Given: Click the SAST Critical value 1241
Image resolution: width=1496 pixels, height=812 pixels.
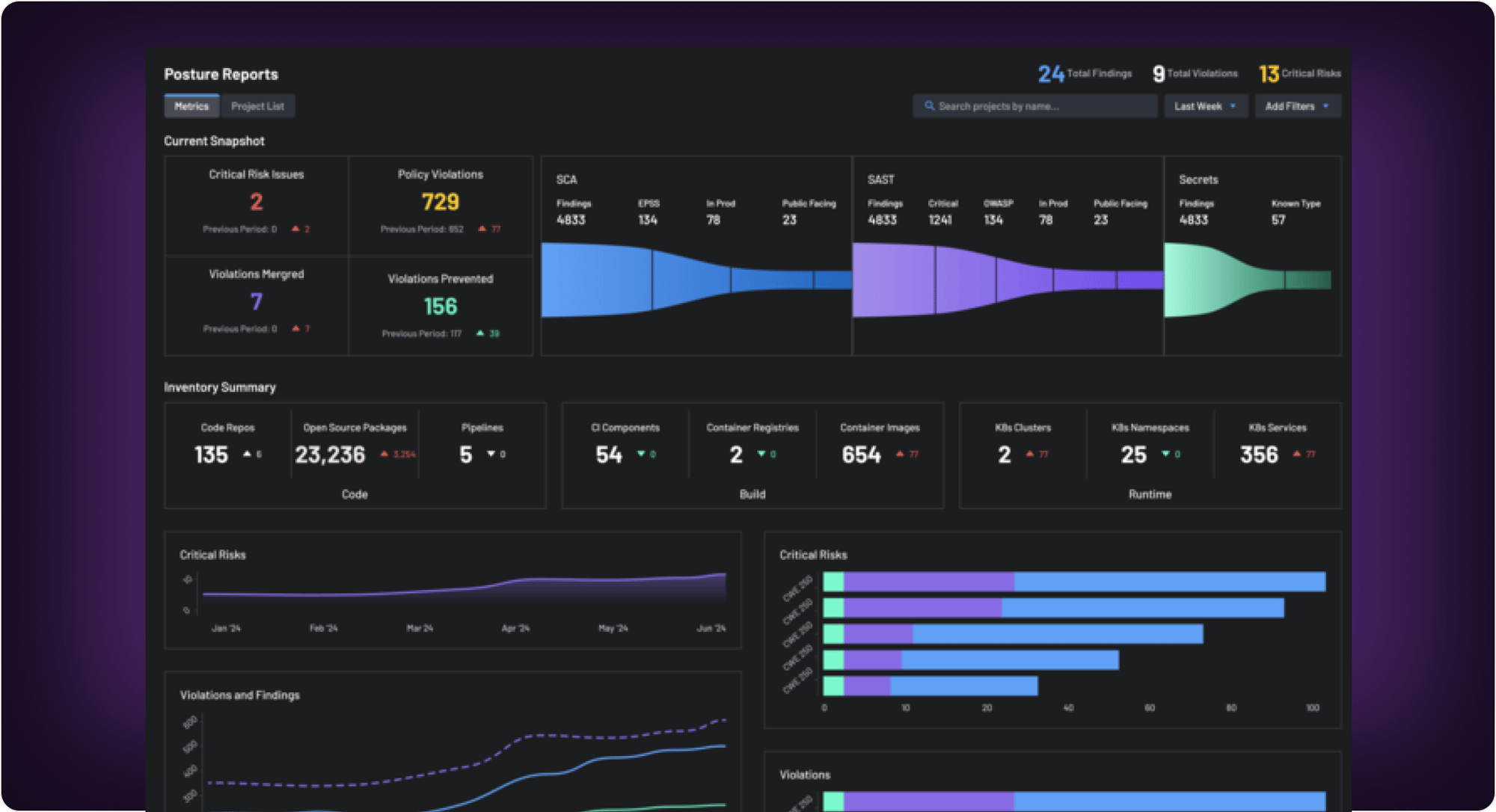Looking at the screenshot, I should click(x=940, y=220).
